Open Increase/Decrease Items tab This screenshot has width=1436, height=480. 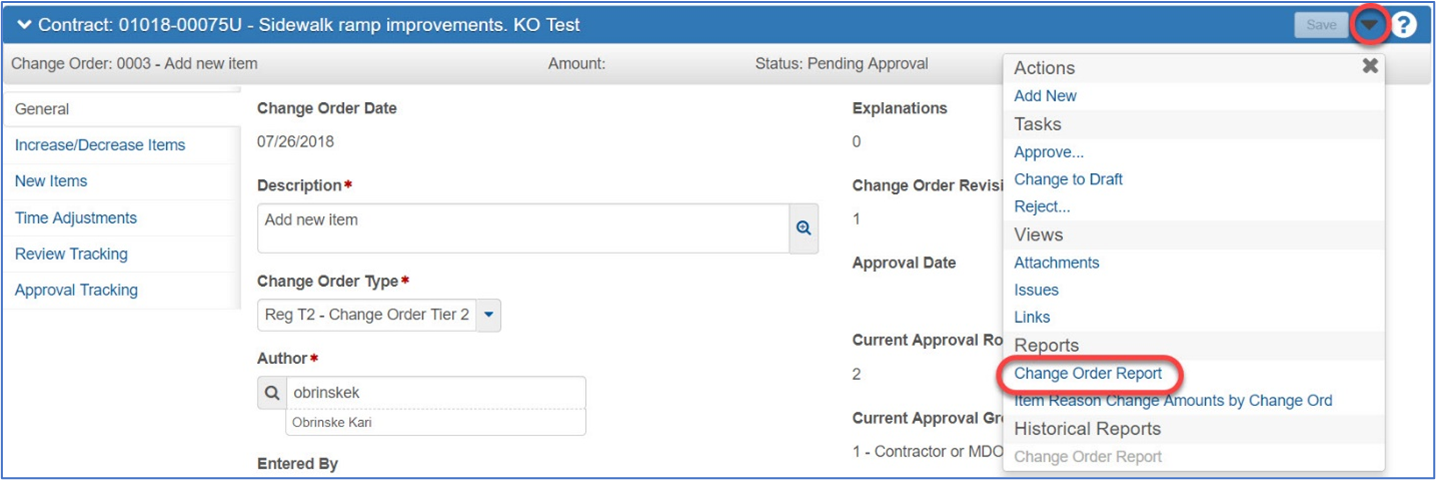(100, 145)
